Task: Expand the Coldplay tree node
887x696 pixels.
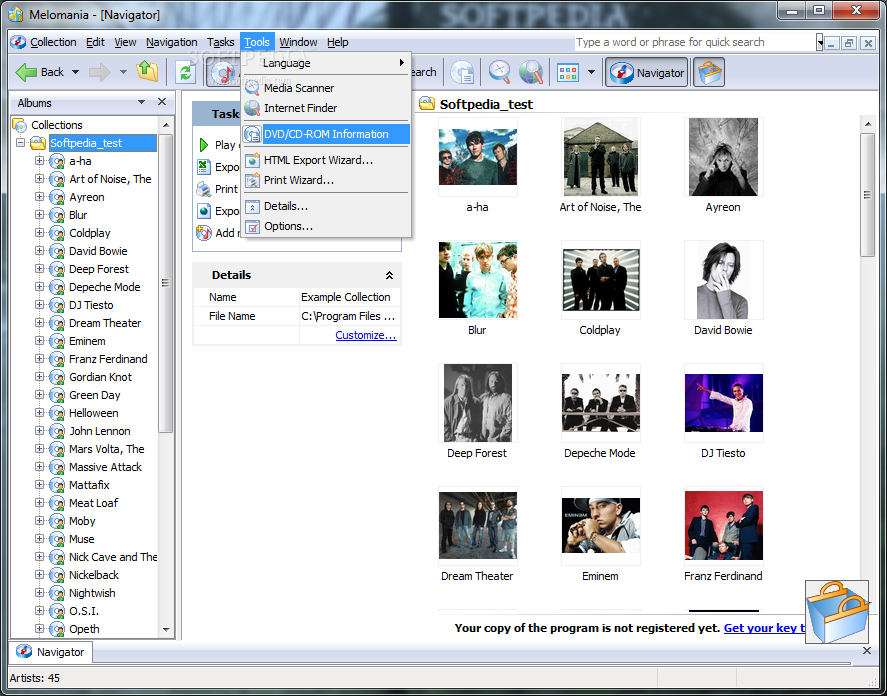Action: click(x=39, y=233)
